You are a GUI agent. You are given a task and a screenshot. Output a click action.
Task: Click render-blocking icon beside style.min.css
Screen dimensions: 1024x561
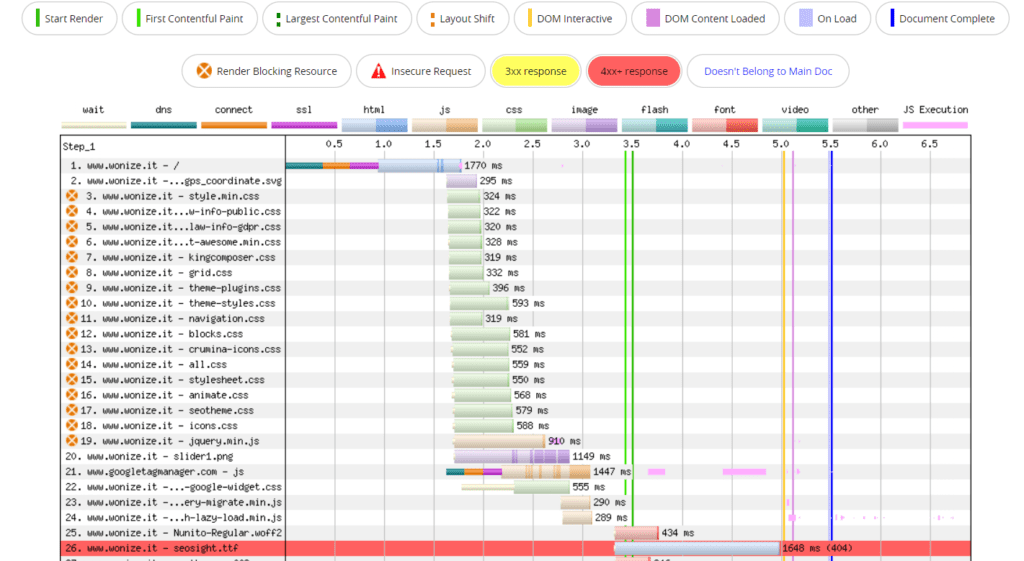pyautogui.click(x=72, y=196)
